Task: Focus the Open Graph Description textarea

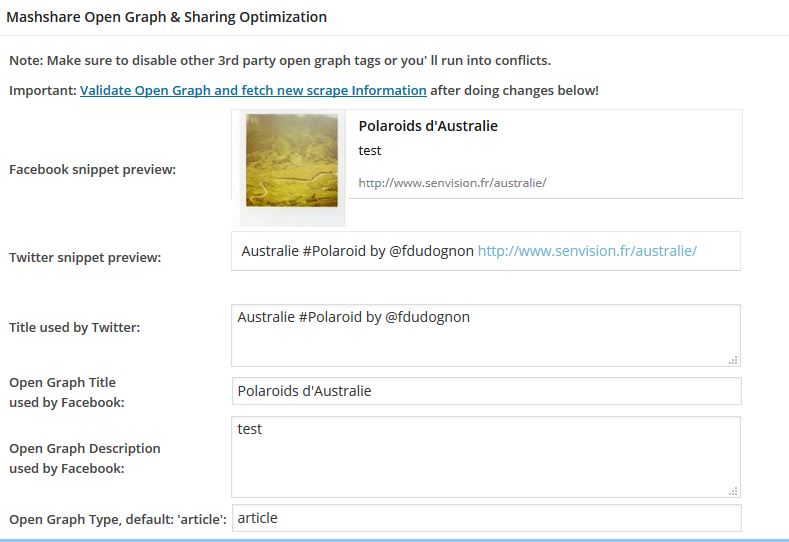Action: (486, 457)
